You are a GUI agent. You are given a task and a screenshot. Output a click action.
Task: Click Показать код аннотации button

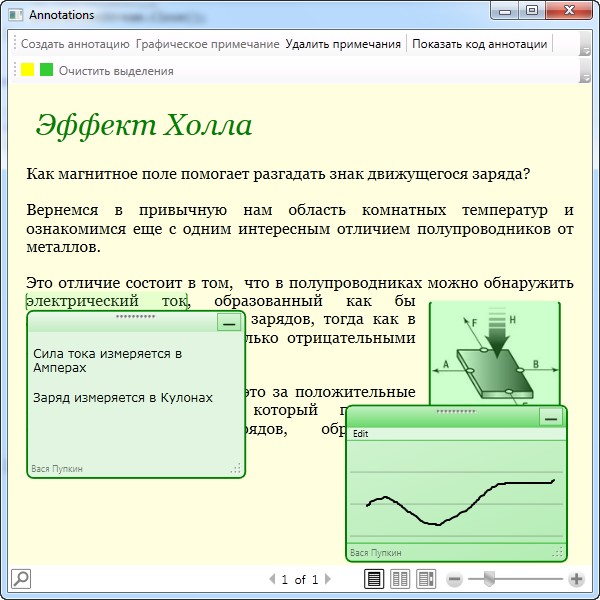click(479, 44)
